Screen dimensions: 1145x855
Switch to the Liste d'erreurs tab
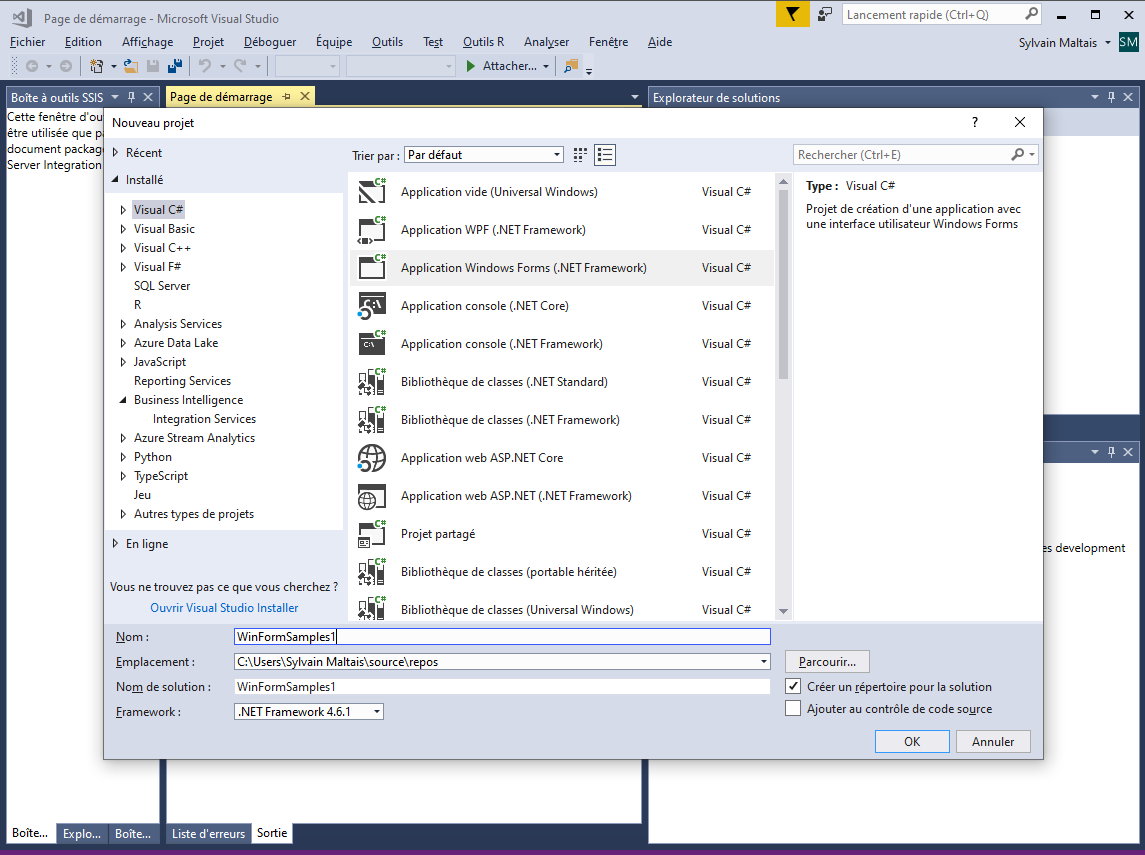point(208,833)
